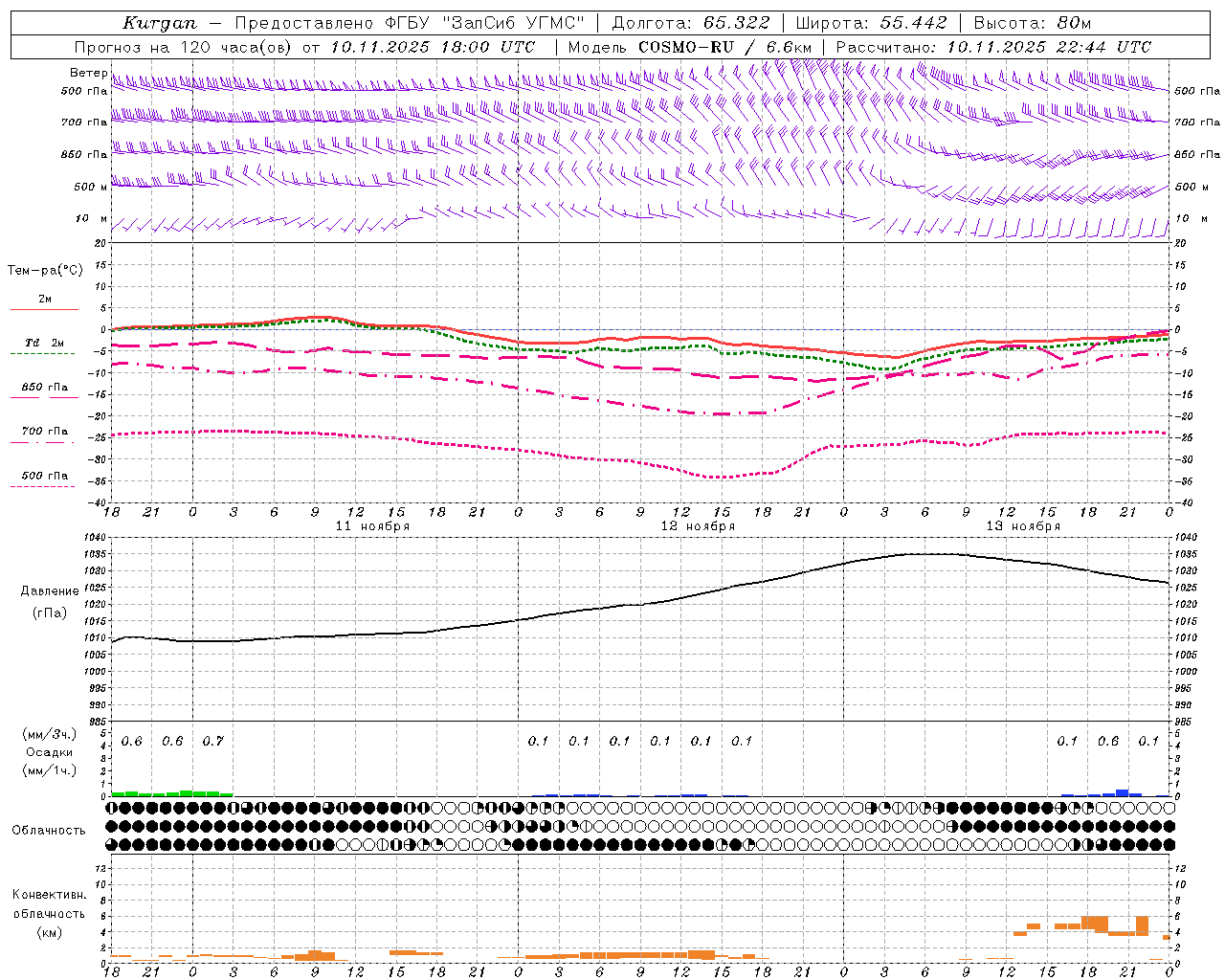Viewport: 1225px width, 980px height.
Task: Click the 'Широта: 55.442' latitude value
Action: tap(871, 23)
